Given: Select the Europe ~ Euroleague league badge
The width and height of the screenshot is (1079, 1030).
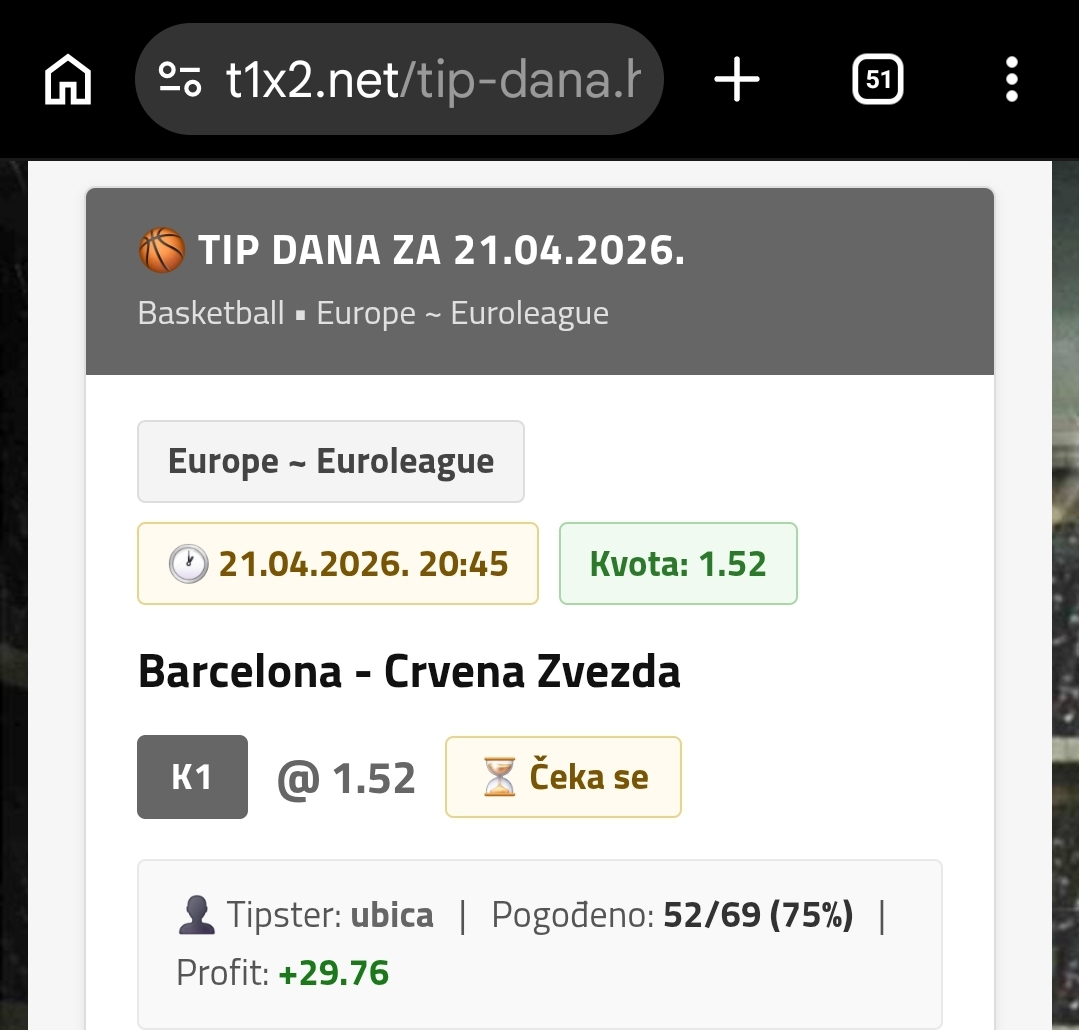Looking at the screenshot, I should 330,462.
